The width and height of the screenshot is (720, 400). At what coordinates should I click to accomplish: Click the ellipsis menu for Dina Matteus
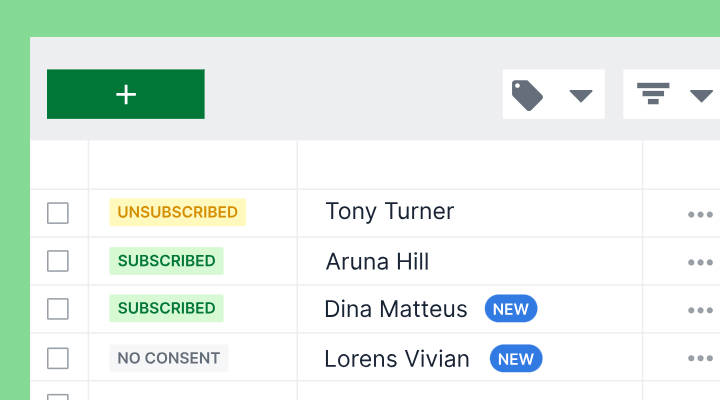[700, 310]
